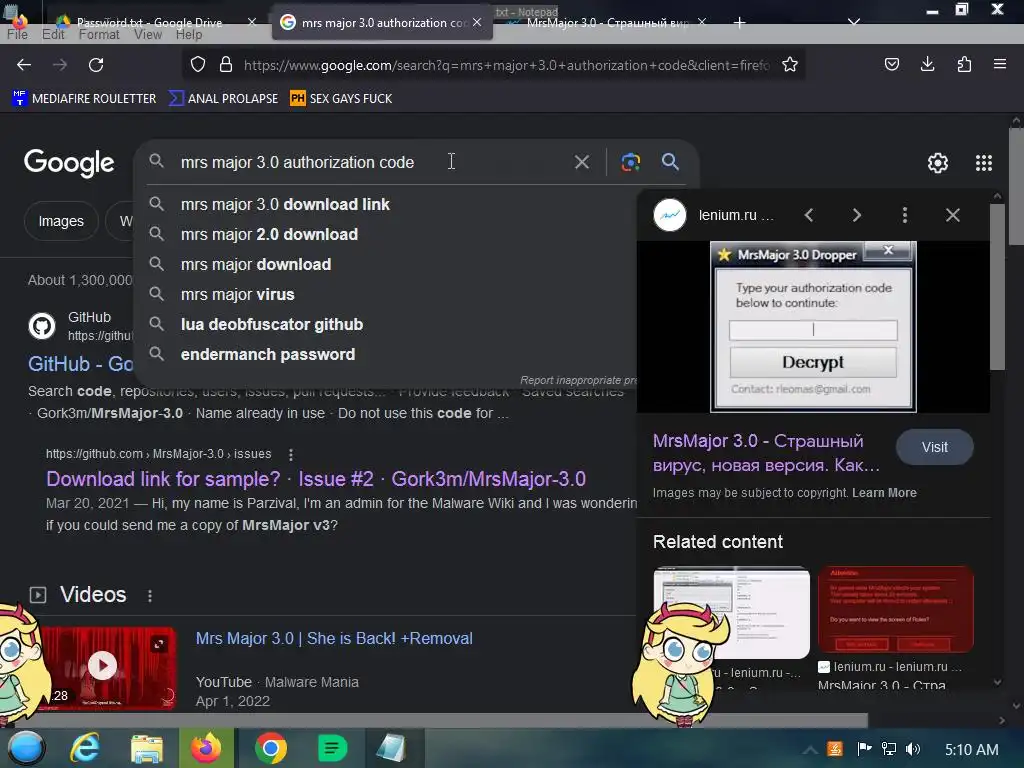Show next image in preview panel

coord(857,215)
